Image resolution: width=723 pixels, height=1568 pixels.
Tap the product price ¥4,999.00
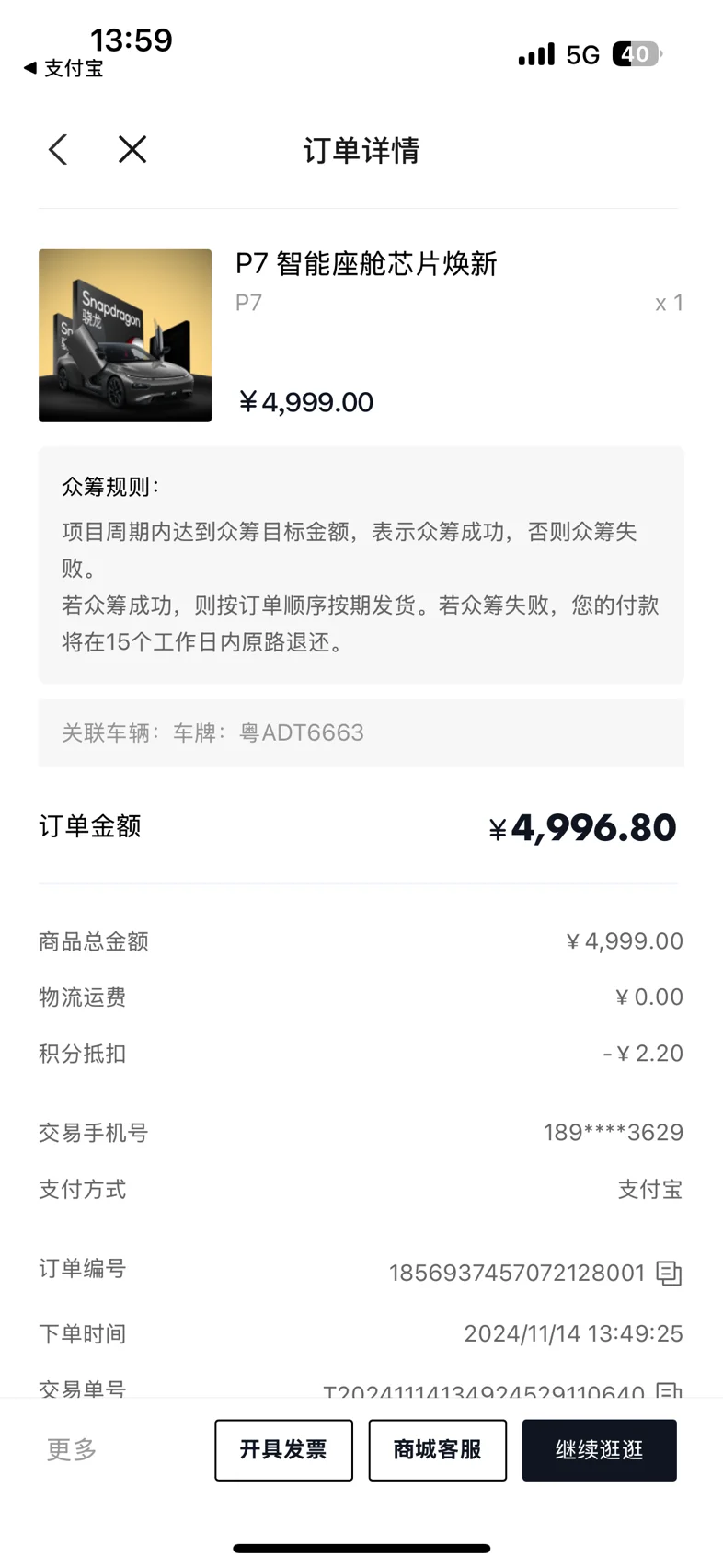point(305,402)
